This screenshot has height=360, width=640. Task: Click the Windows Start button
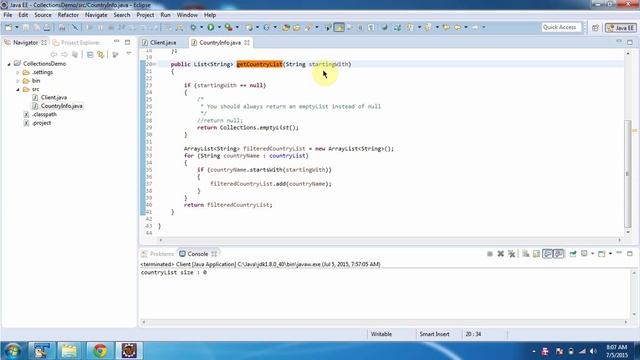click(13, 351)
